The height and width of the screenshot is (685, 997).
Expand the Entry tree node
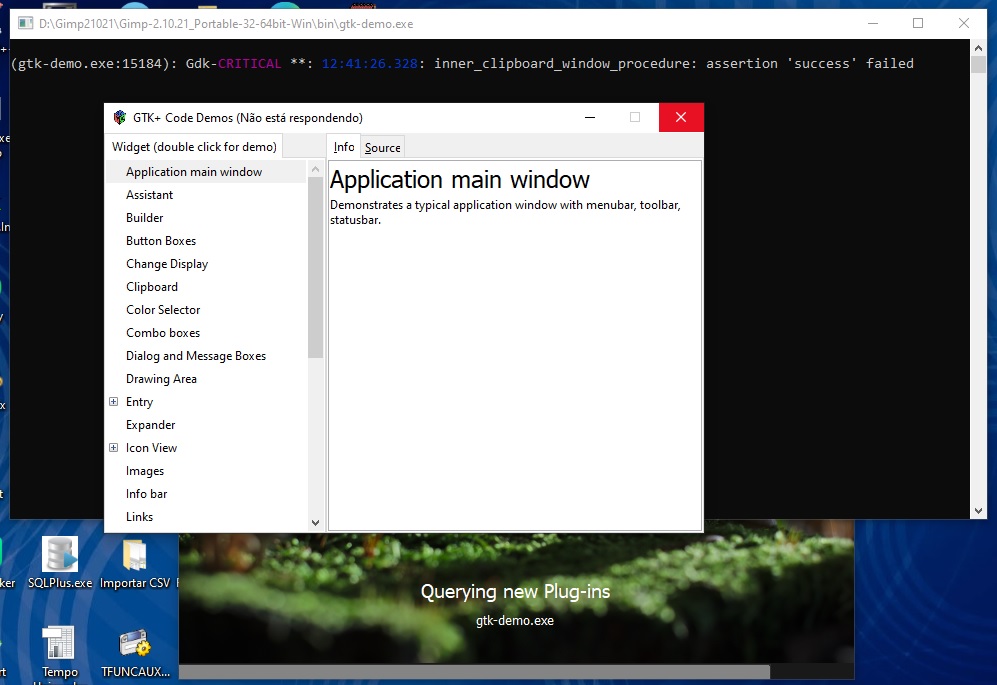(x=113, y=402)
